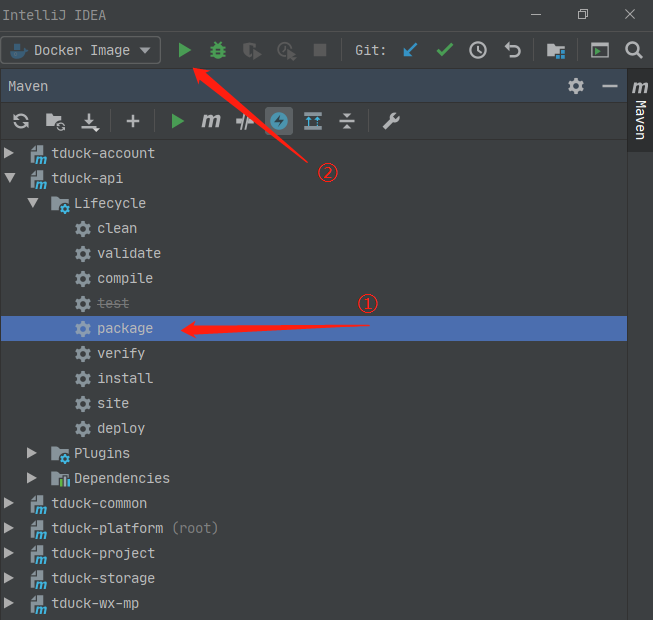Select the tduck-common module label

click(99, 503)
